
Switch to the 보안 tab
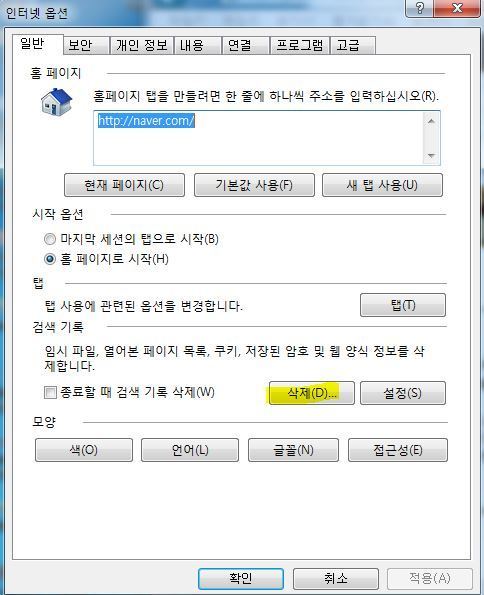click(87, 46)
